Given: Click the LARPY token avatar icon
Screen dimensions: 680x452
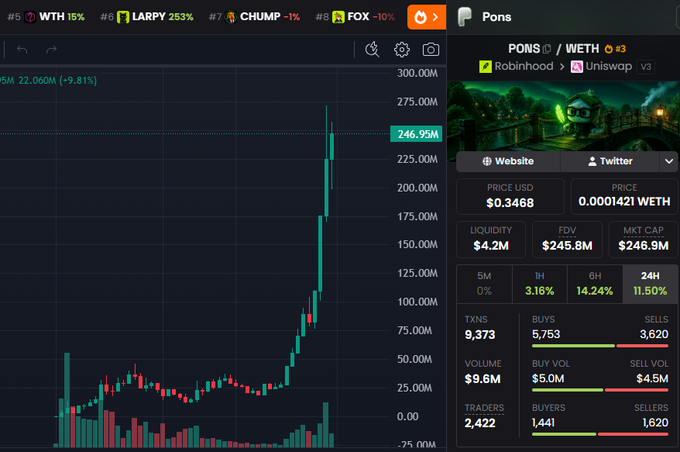Looking at the screenshot, I should [123, 17].
